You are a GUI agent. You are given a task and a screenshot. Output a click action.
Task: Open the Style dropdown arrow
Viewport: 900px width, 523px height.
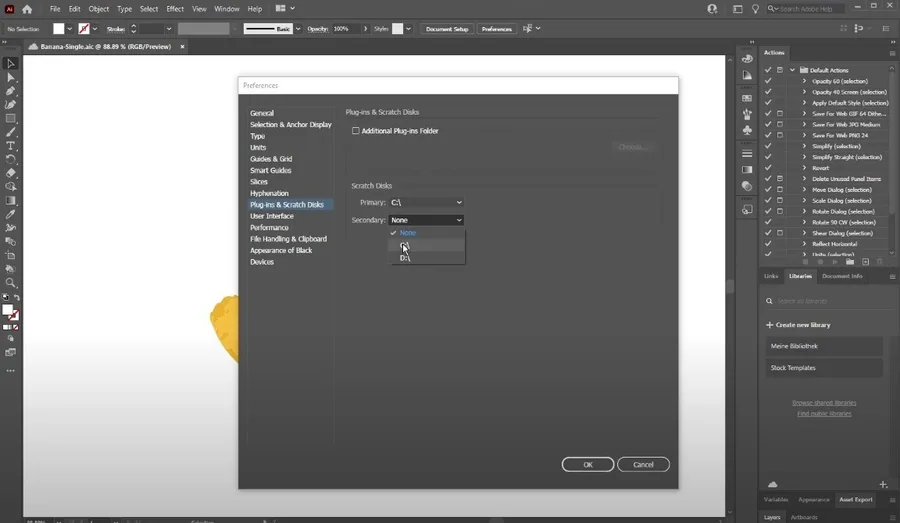(x=408, y=29)
